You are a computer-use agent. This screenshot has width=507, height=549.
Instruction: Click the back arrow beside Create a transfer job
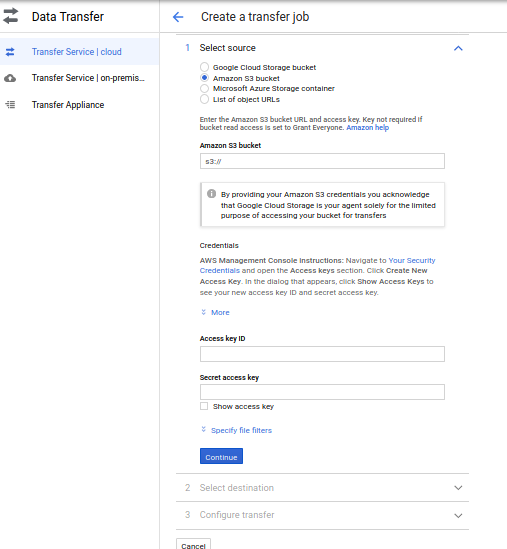coord(178,17)
